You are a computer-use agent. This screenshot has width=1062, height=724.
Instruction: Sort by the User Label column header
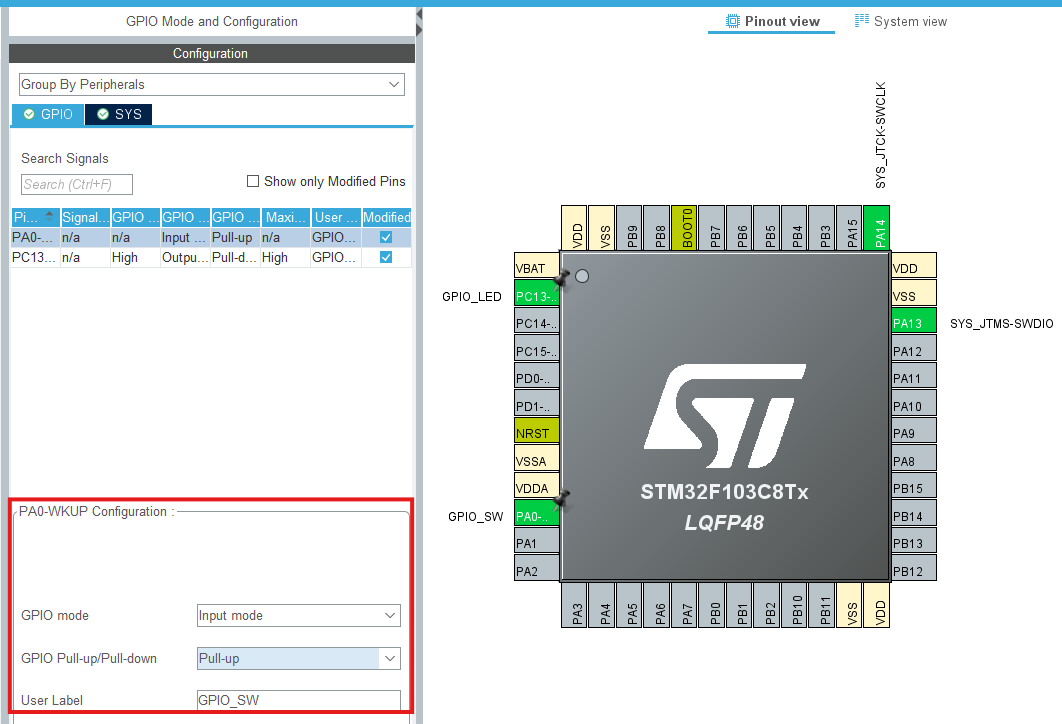tap(336, 217)
